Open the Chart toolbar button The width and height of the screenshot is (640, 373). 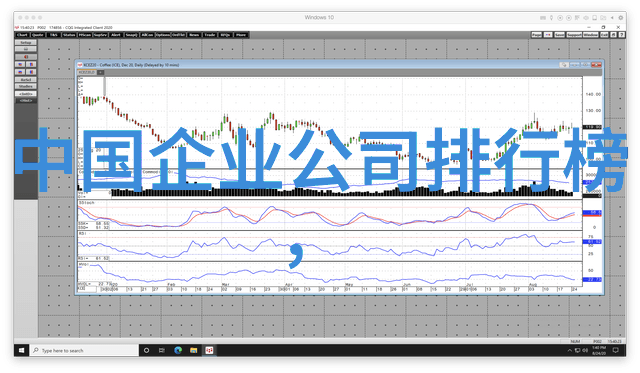click(22, 35)
